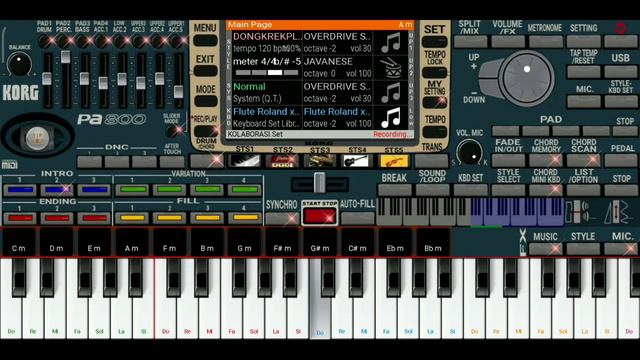Click the BREAK button
The height and width of the screenshot is (360, 640).
point(395,189)
